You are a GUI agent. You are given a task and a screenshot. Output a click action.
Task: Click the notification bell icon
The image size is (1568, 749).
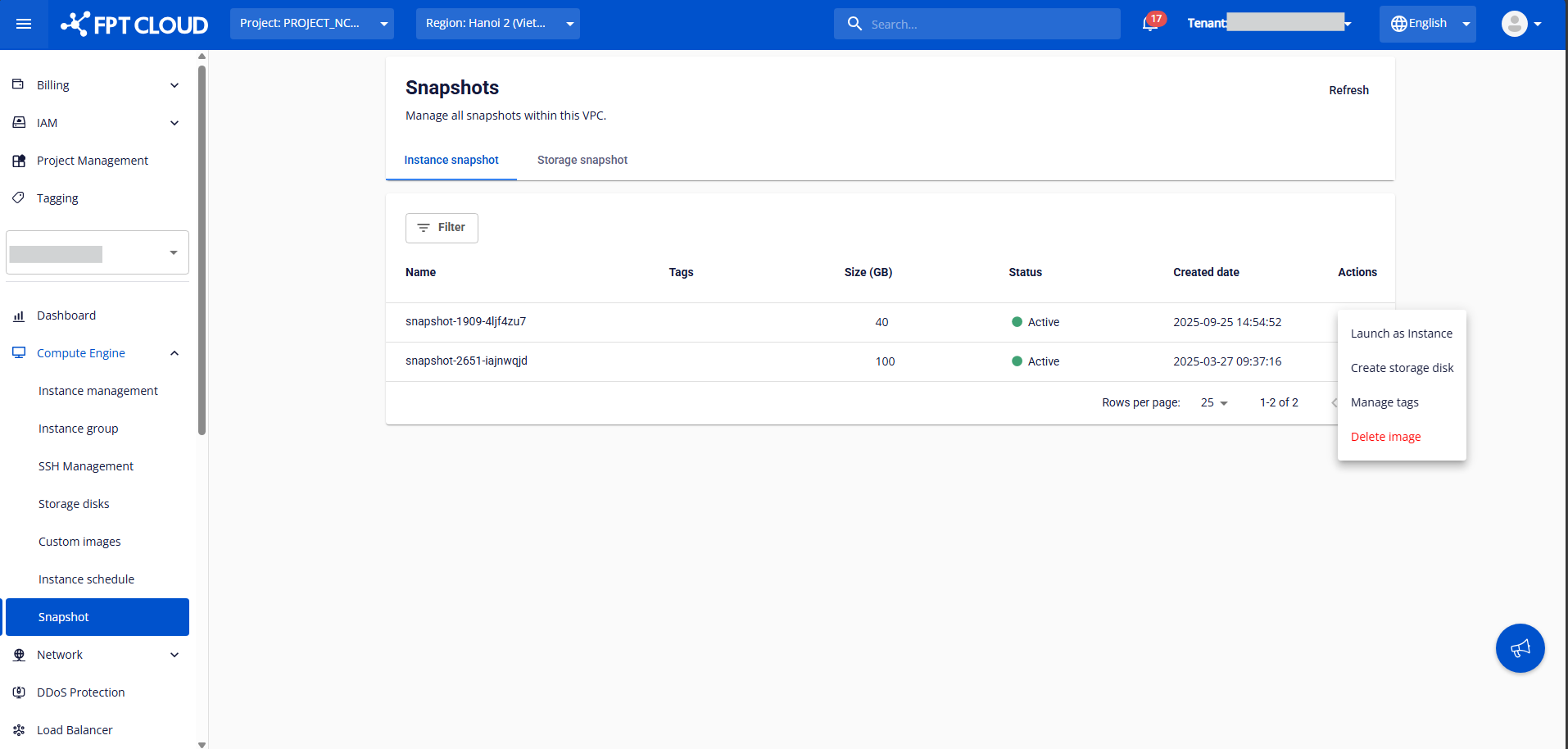coord(1149,24)
